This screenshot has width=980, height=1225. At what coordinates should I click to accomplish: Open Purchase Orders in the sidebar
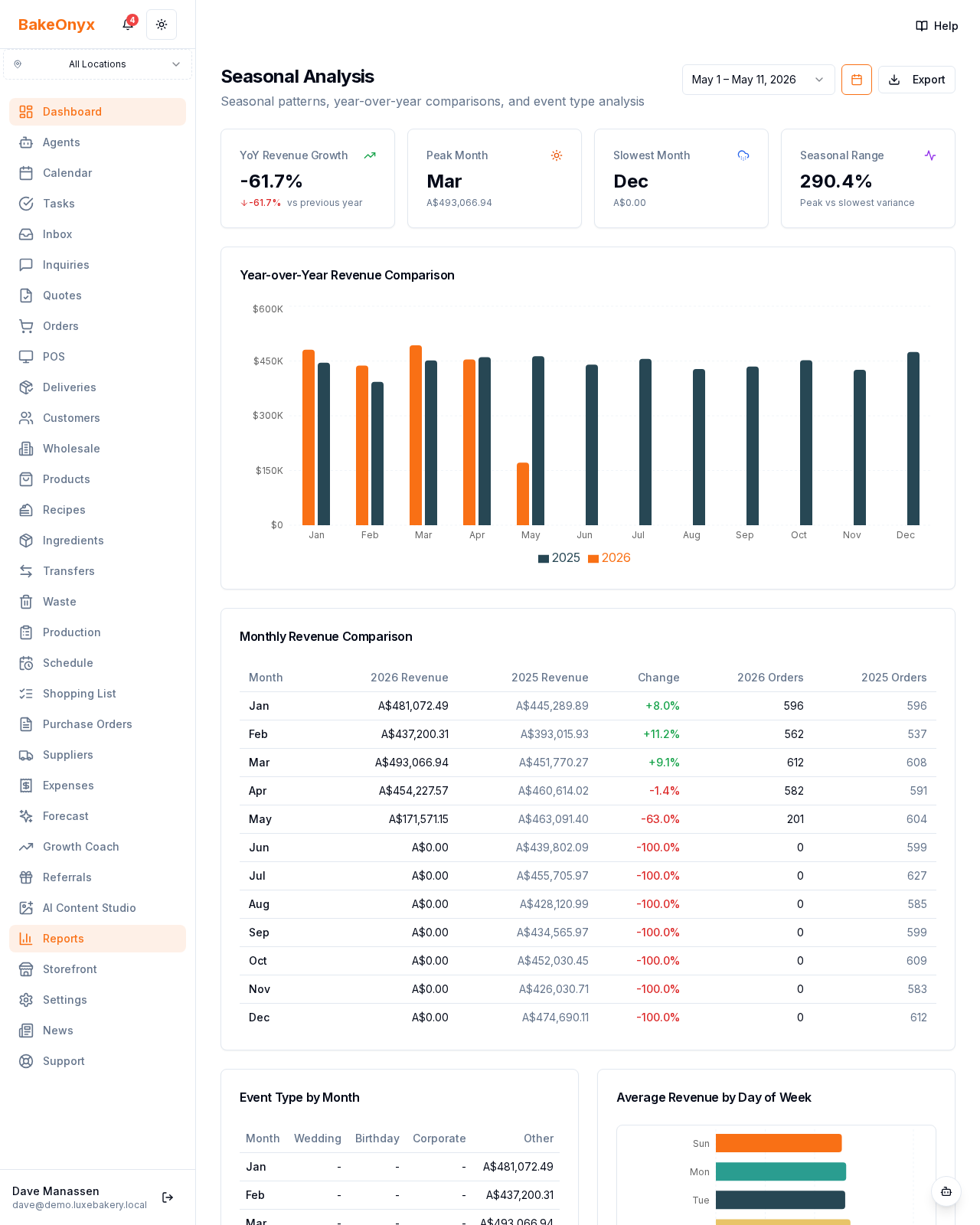pos(97,724)
